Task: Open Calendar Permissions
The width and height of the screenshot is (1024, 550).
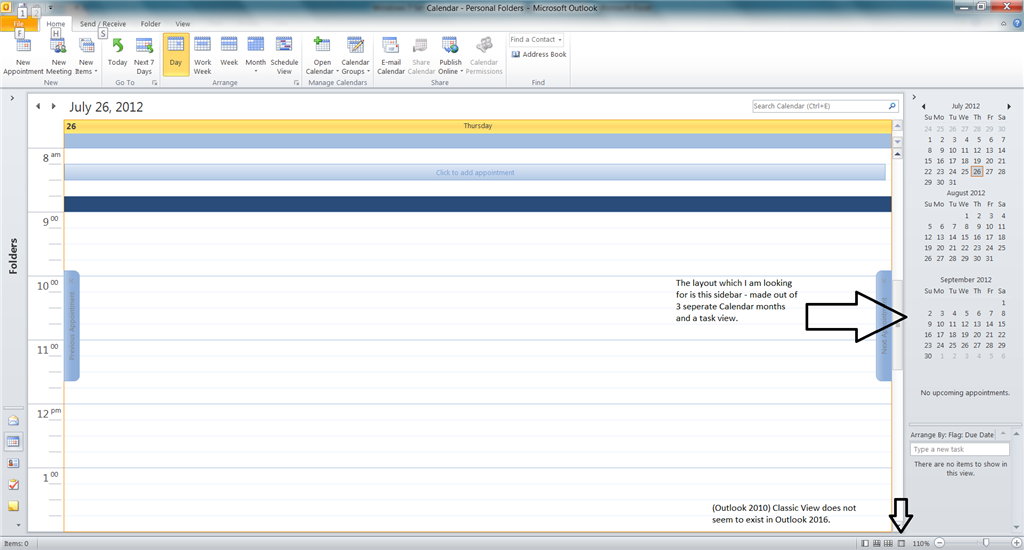Action: 484,56
